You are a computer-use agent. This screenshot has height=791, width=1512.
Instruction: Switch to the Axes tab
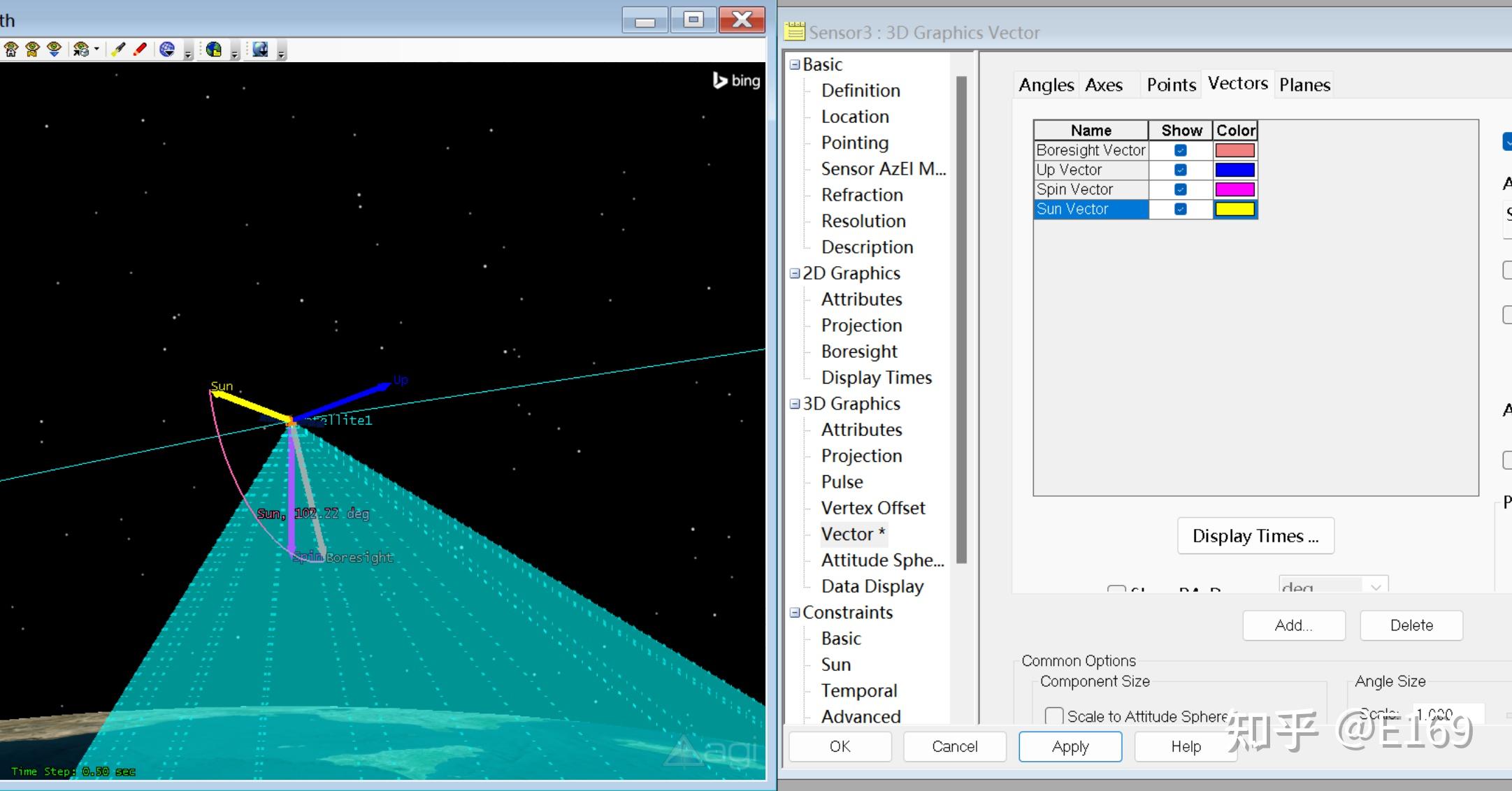[1104, 85]
